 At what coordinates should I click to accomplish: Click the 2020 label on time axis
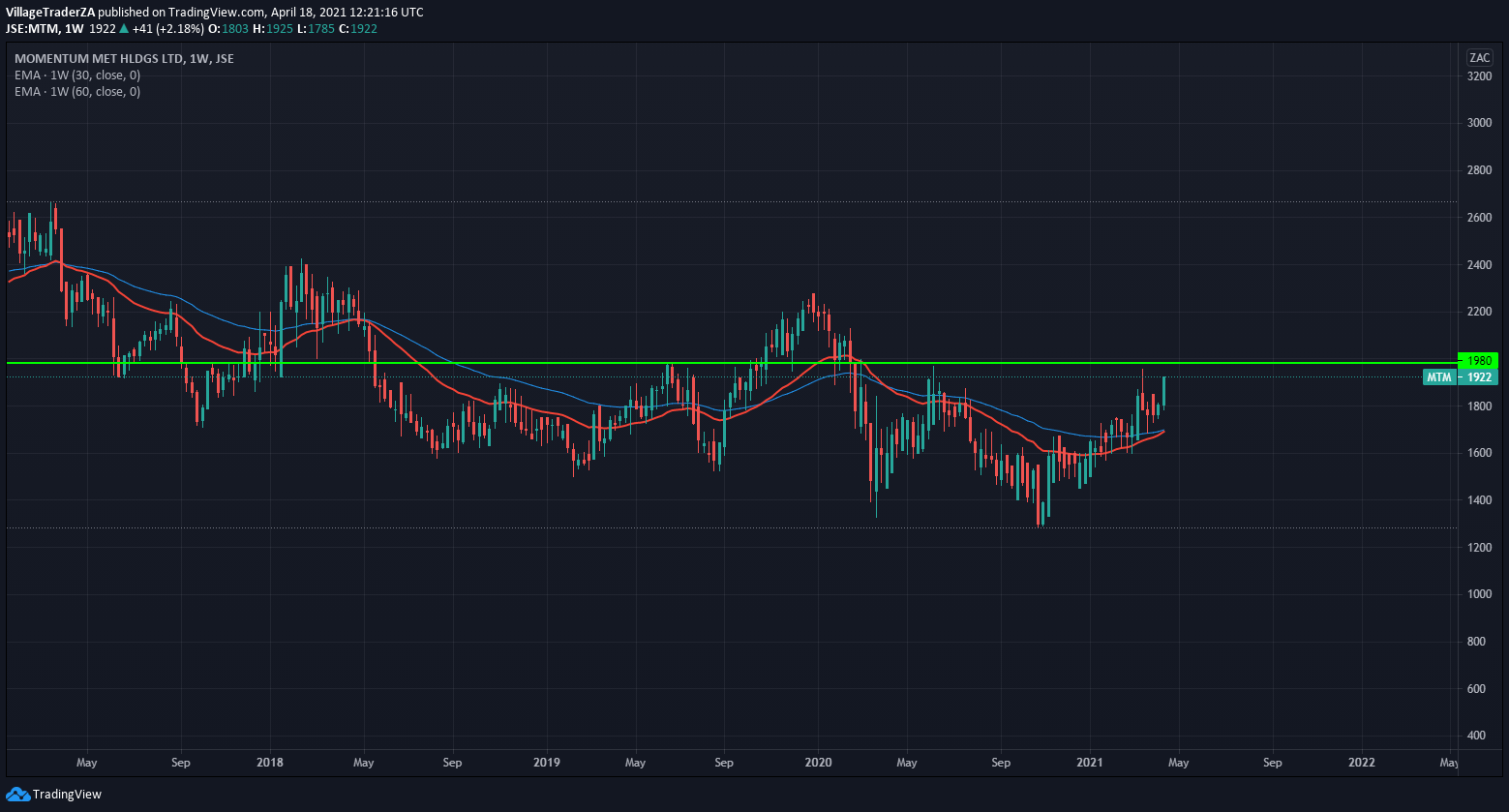point(819,763)
